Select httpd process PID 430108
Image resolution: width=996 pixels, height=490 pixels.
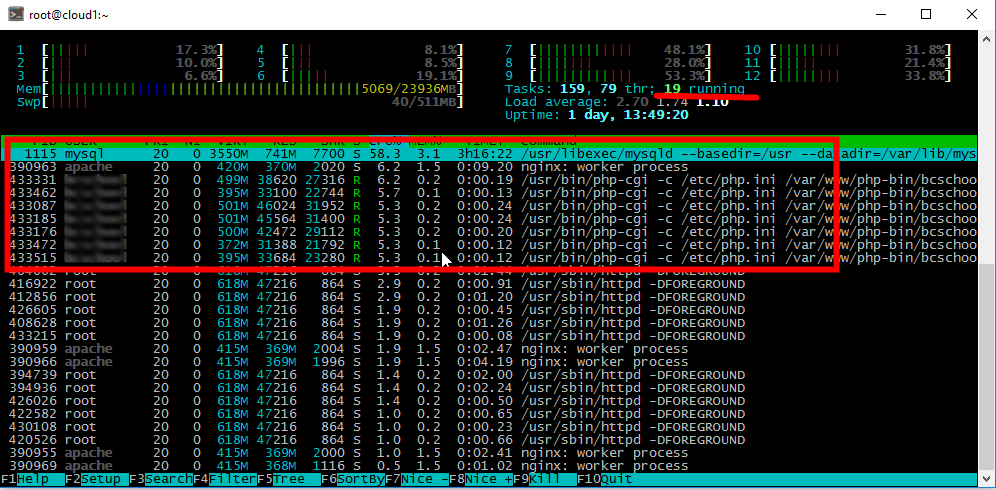coord(489,427)
